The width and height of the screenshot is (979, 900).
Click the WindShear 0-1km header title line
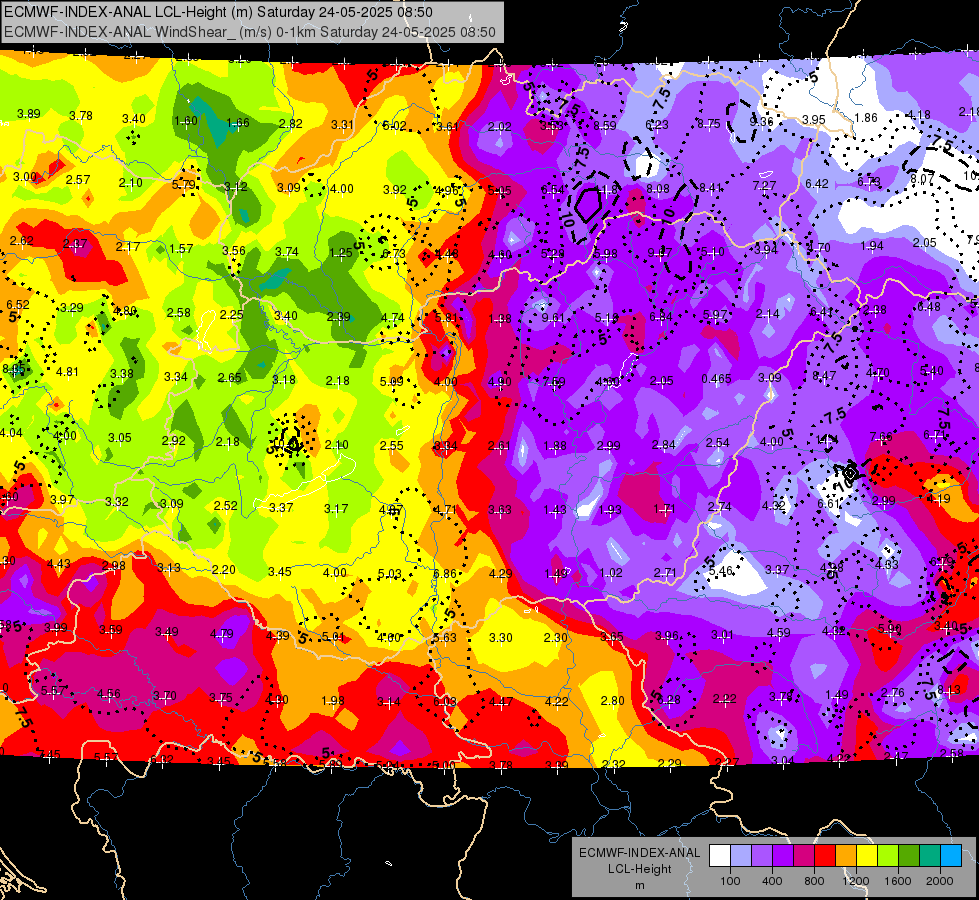[250, 32]
